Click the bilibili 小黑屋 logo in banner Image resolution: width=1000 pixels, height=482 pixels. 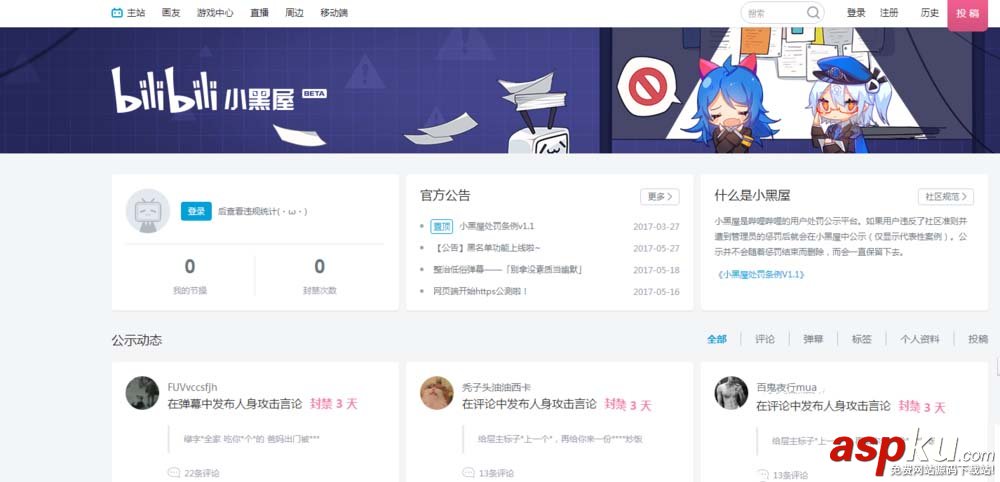coord(203,91)
